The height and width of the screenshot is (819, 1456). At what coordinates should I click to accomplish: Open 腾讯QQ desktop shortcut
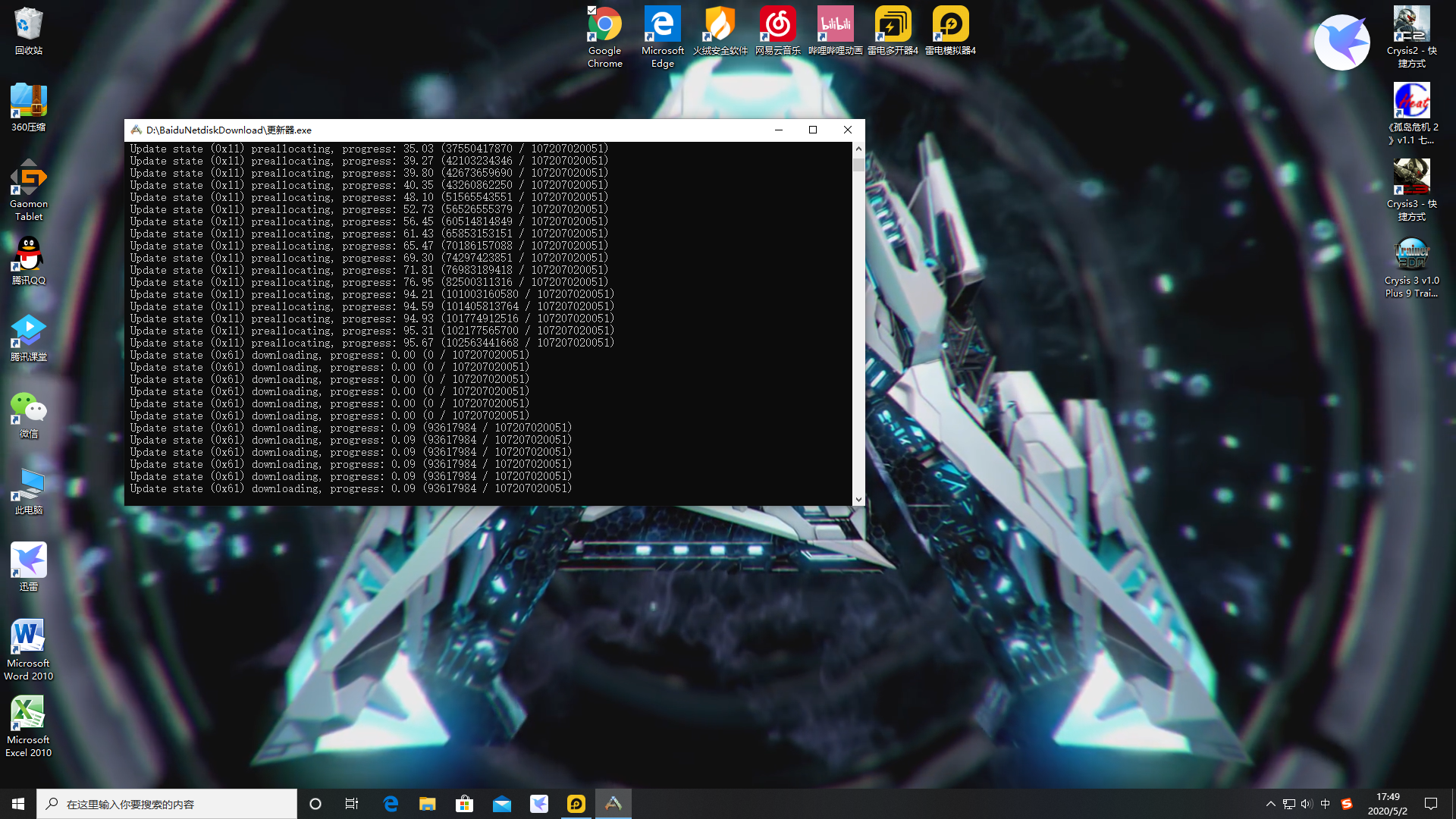pyautogui.click(x=28, y=261)
